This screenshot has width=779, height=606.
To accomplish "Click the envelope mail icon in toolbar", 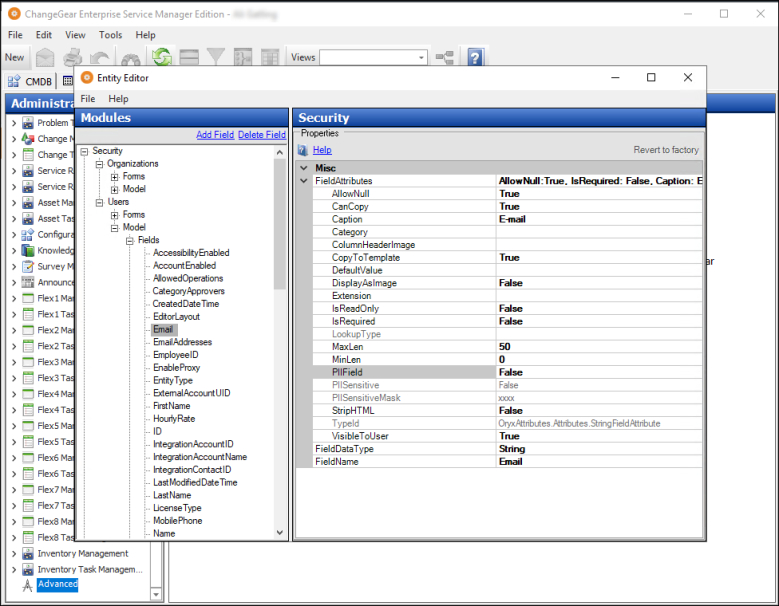I will coord(45,58).
